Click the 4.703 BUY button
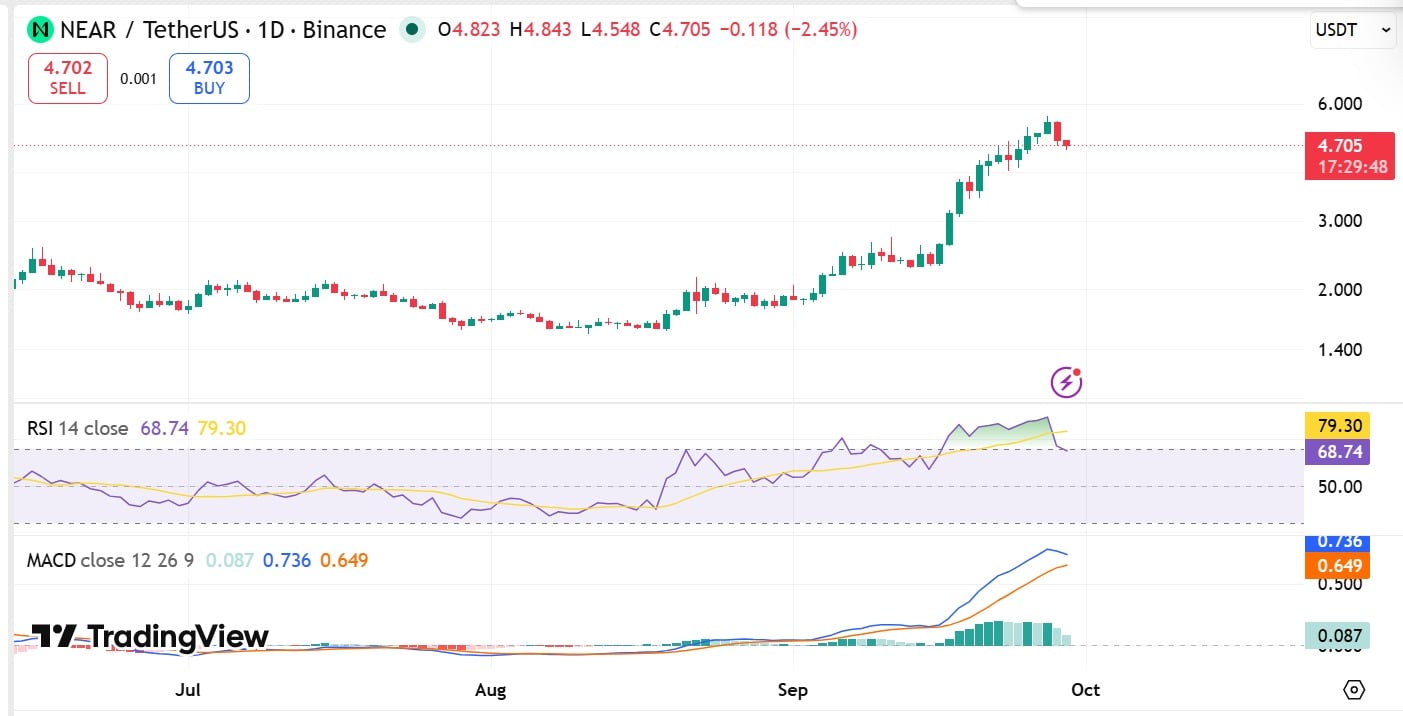The height and width of the screenshot is (716, 1403). pos(209,78)
